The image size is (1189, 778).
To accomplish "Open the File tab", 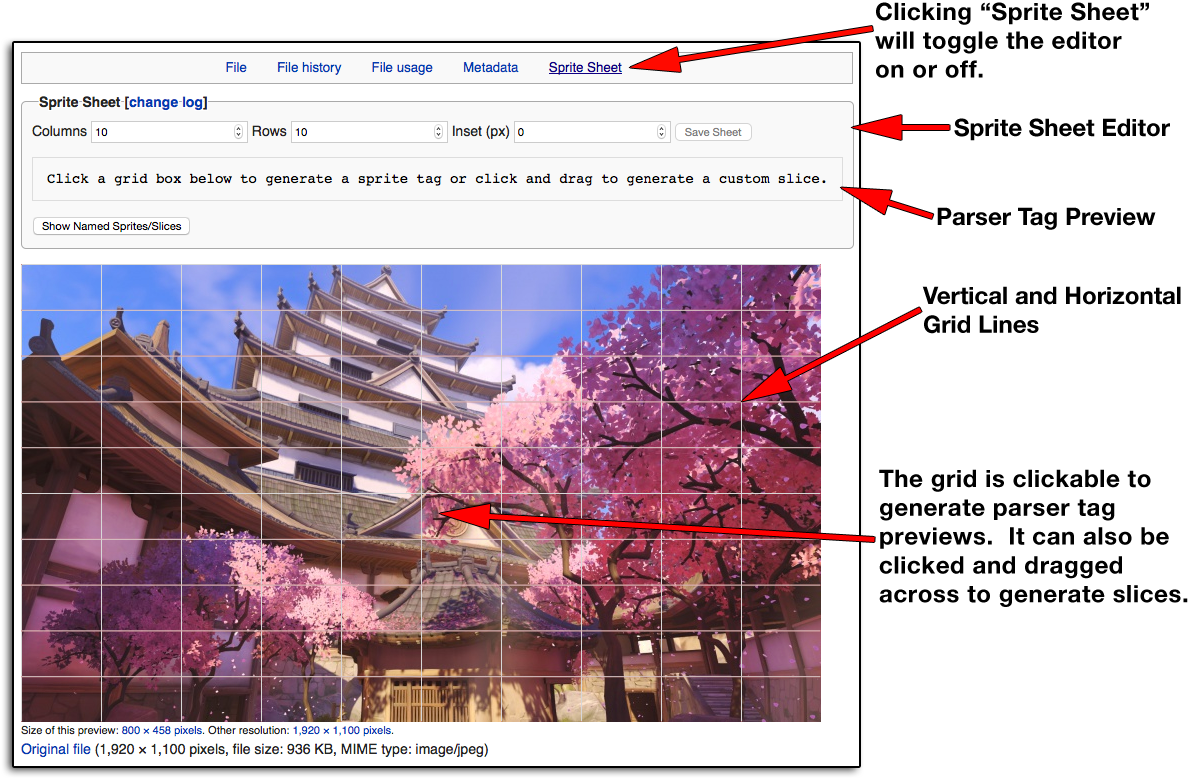I will [x=236, y=68].
